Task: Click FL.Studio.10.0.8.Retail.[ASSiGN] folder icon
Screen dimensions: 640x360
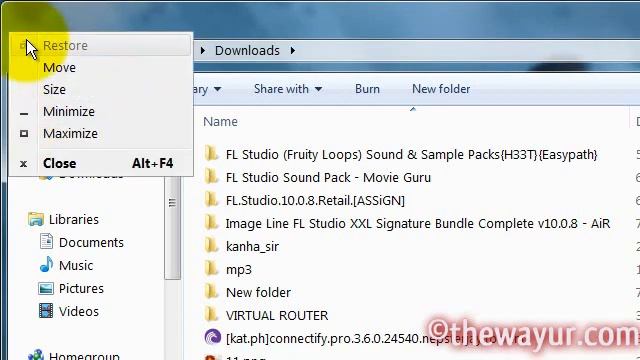Action: click(x=212, y=200)
